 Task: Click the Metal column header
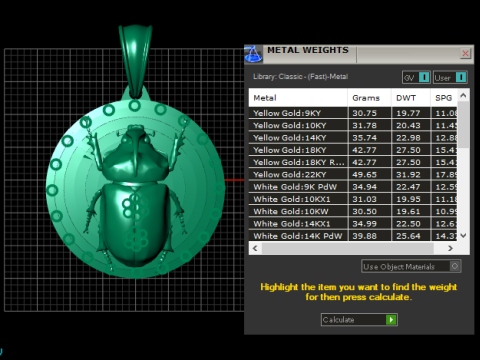coord(298,98)
